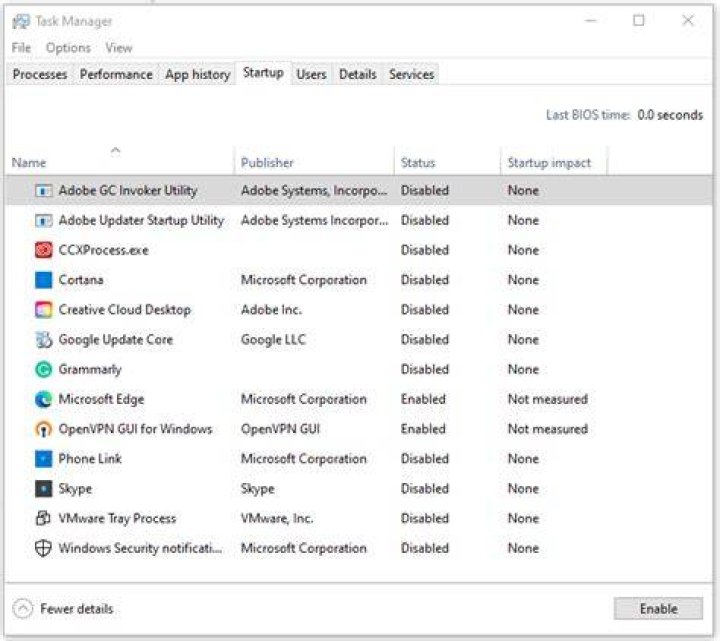
Task: Select the Adobe Updater Startup Utility icon
Action: (44, 220)
